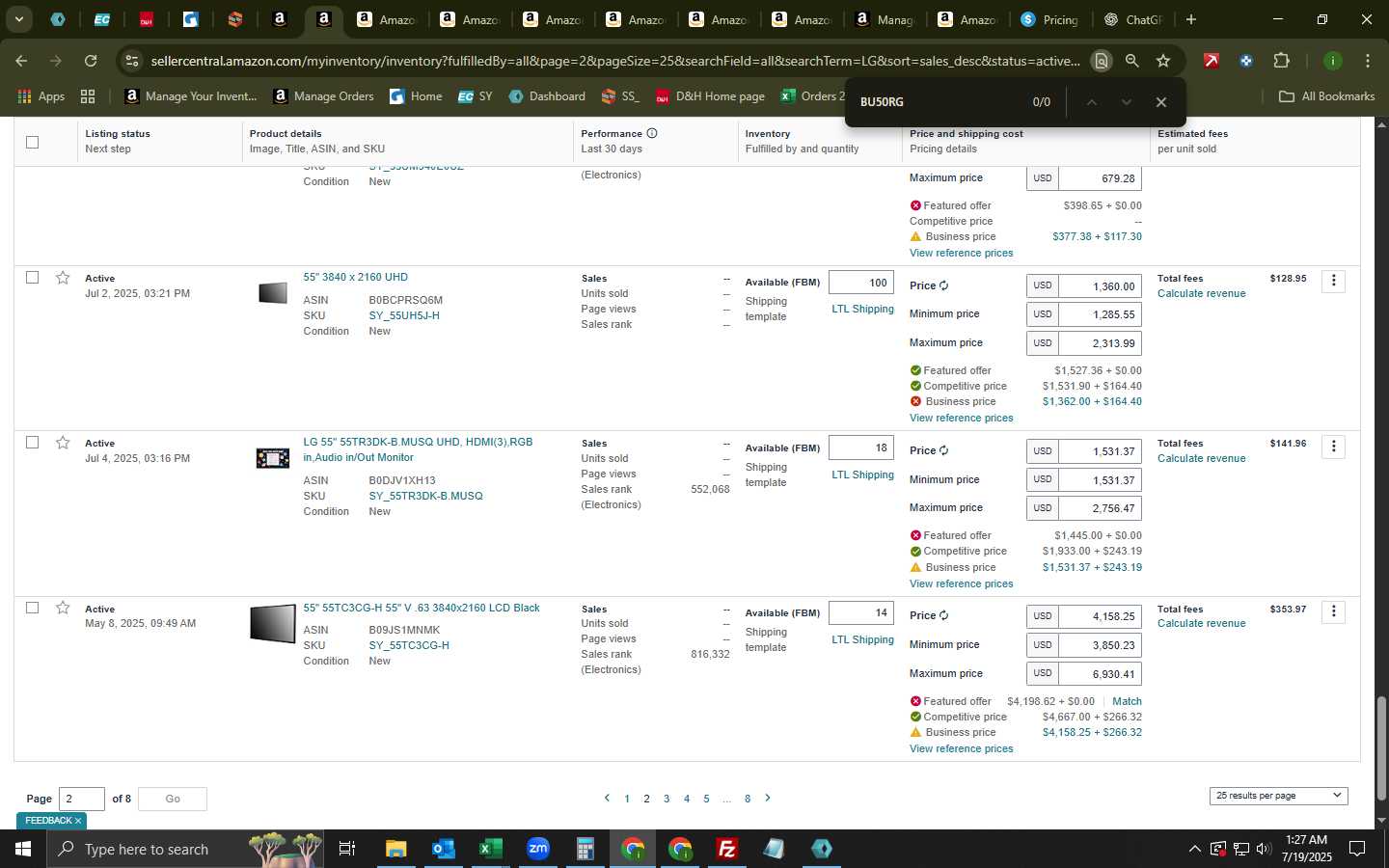Open Manage Orders bookmark
1389x868 pixels.
pos(324,95)
